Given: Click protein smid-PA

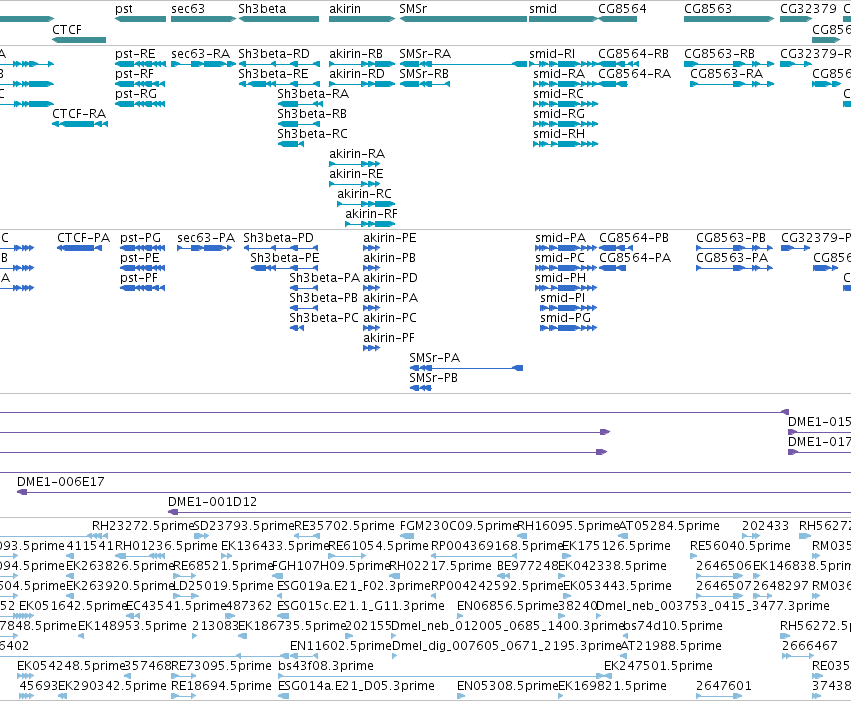Looking at the screenshot, I should click(566, 248).
